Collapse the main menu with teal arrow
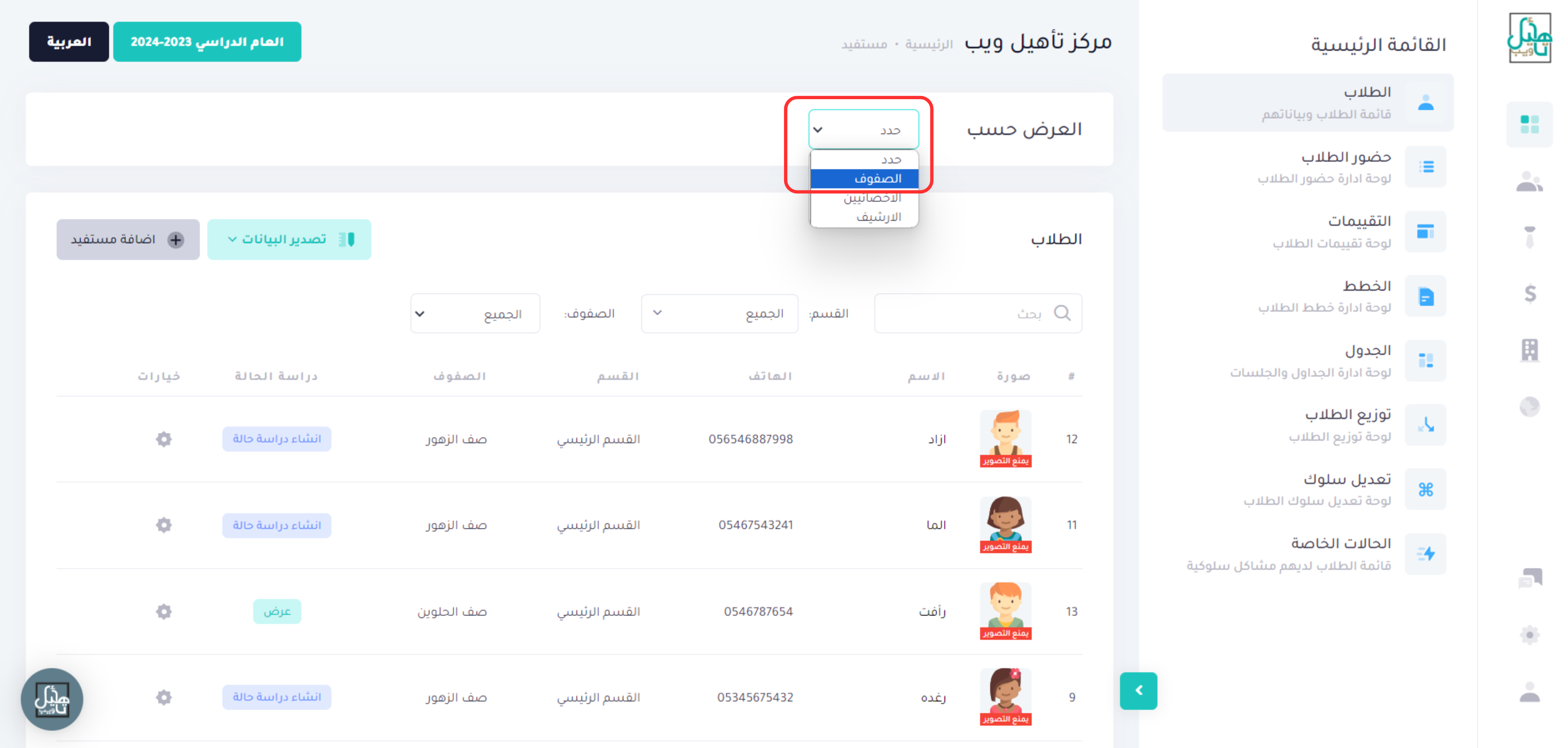Image resolution: width=1568 pixels, height=748 pixels. point(1138,691)
